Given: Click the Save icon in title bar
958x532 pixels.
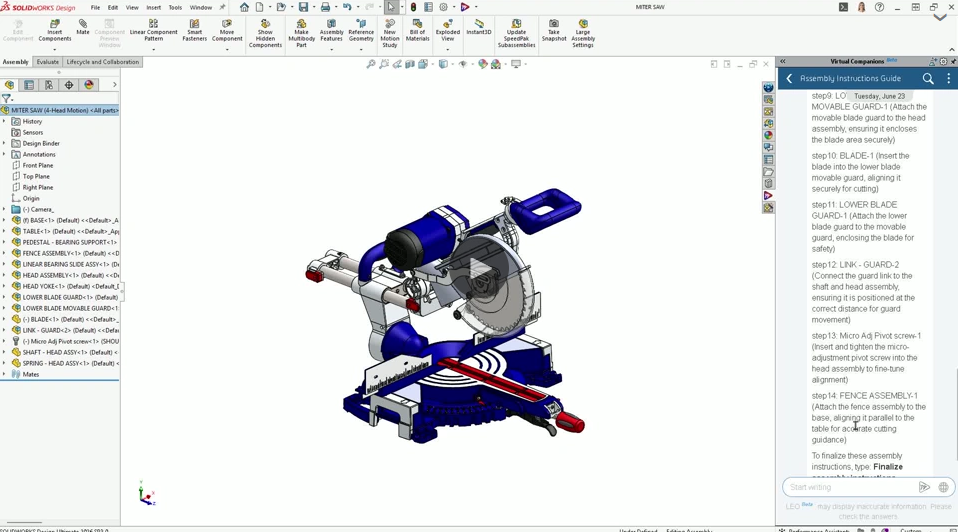Looking at the screenshot, I should (x=303, y=7).
